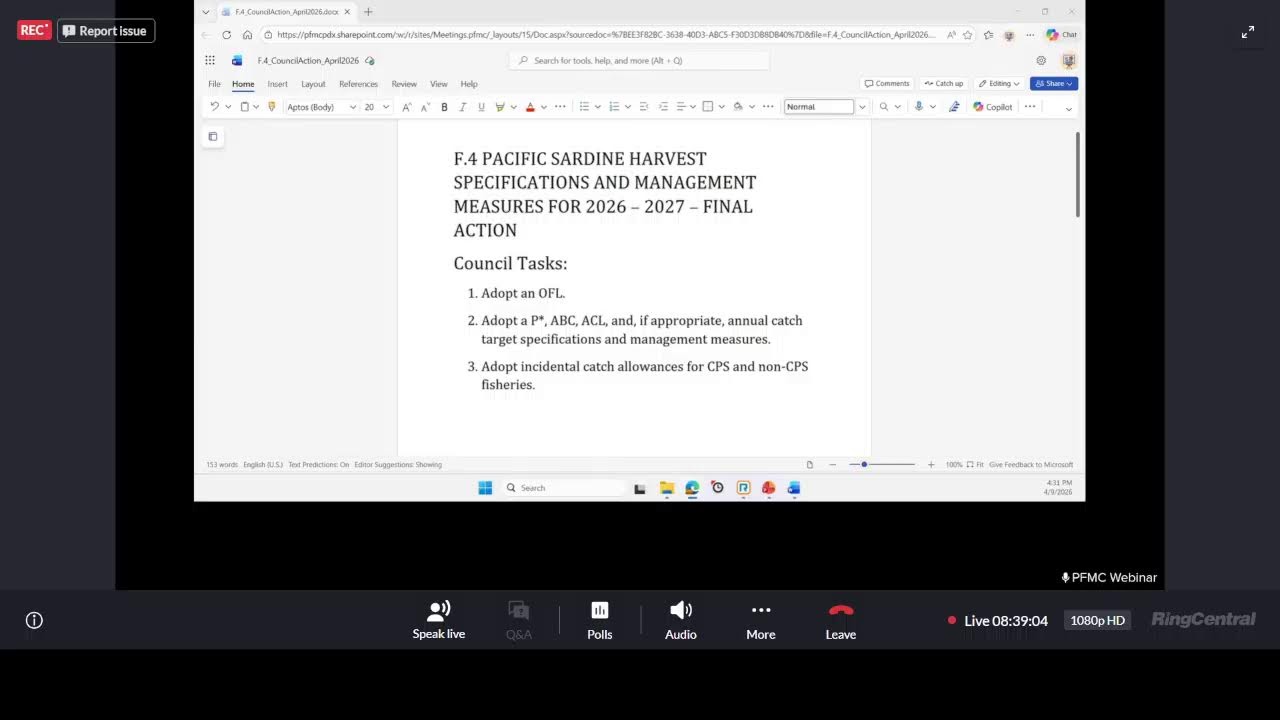The width and height of the screenshot is (1280, 720).
Task: Click the blue Share button
Action: pos(1054,84)
